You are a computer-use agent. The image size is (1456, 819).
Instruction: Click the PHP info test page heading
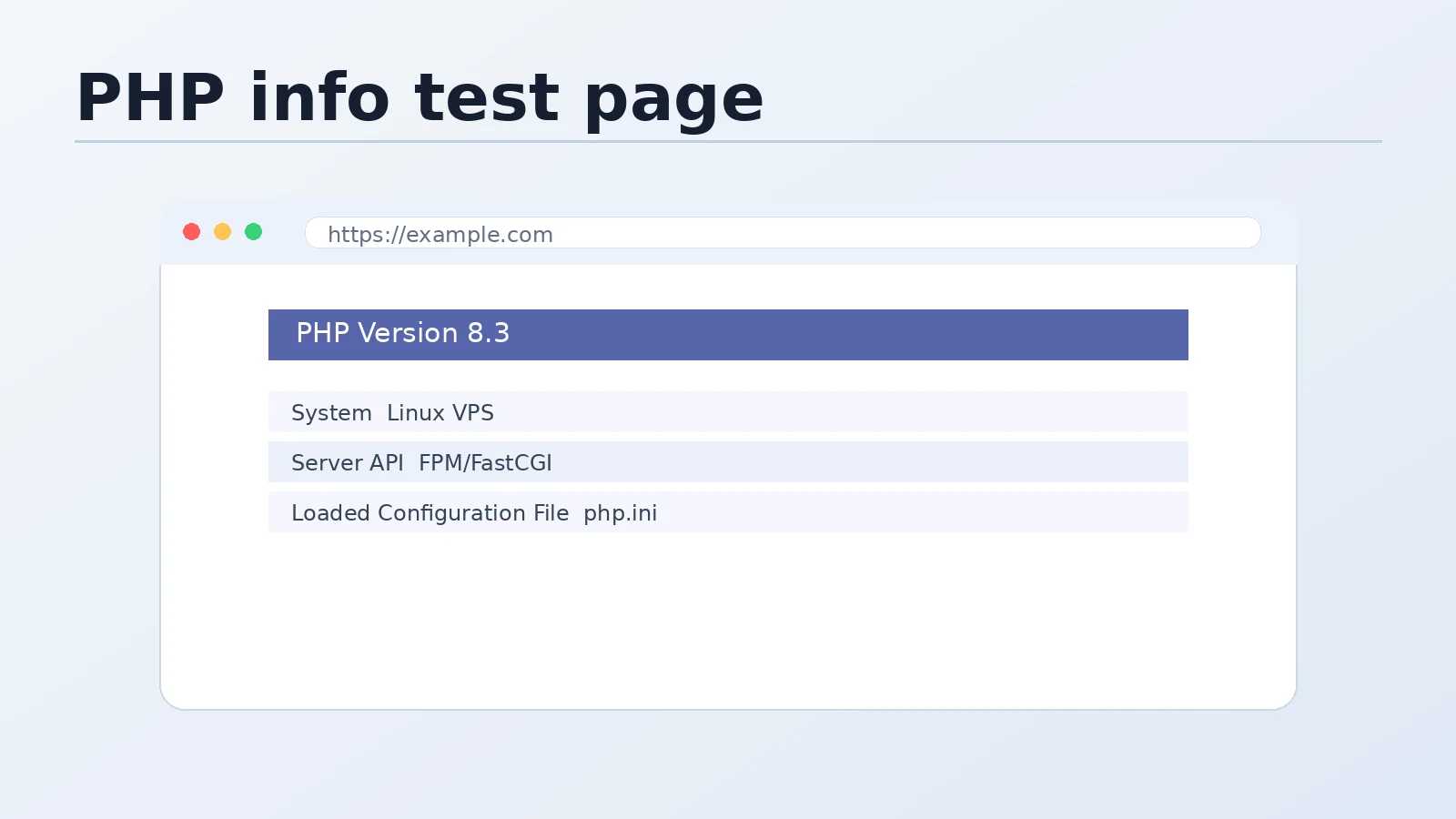[x=420, y=98]
